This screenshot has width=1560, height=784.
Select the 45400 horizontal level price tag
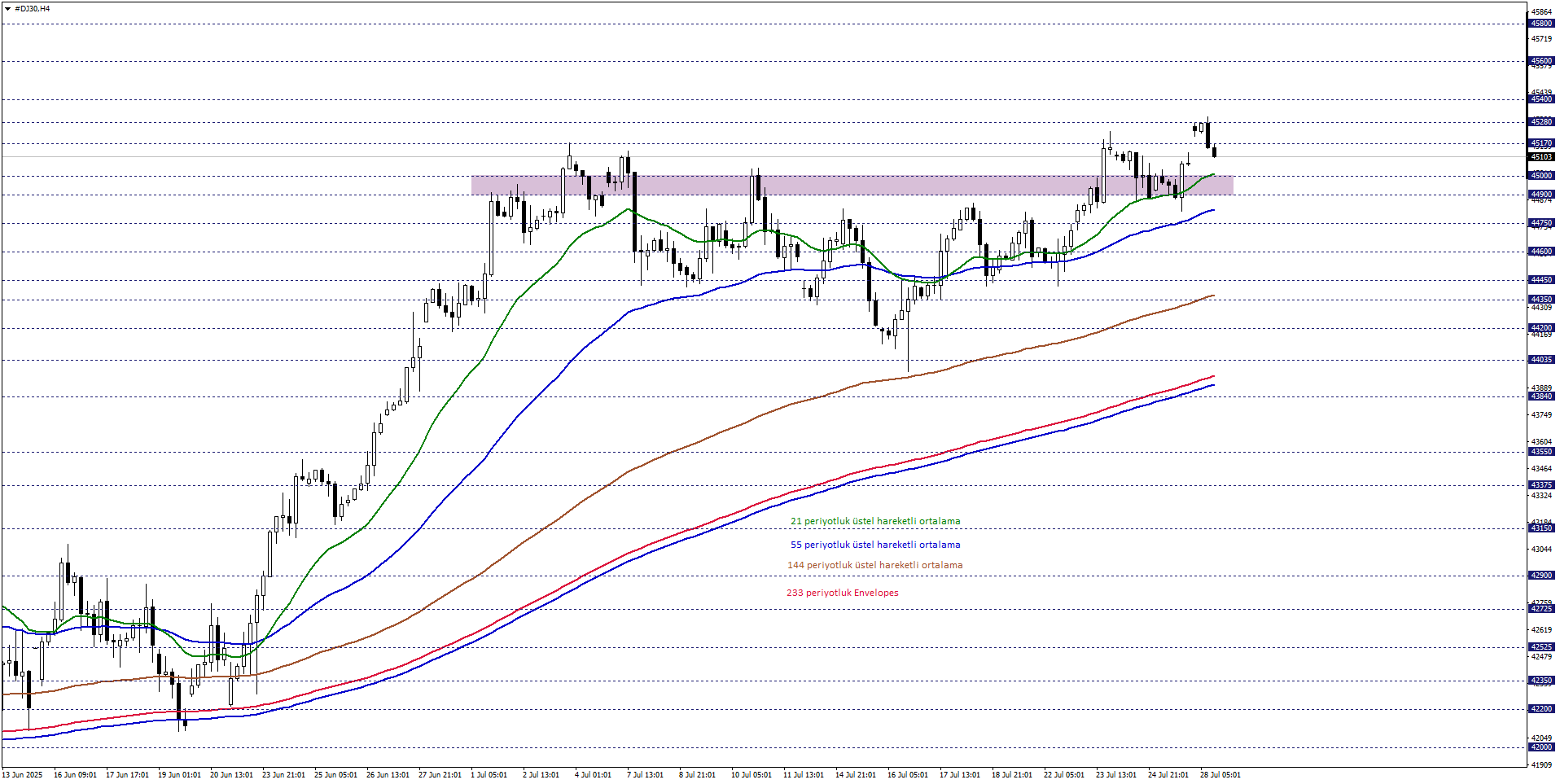(1542, 99)
